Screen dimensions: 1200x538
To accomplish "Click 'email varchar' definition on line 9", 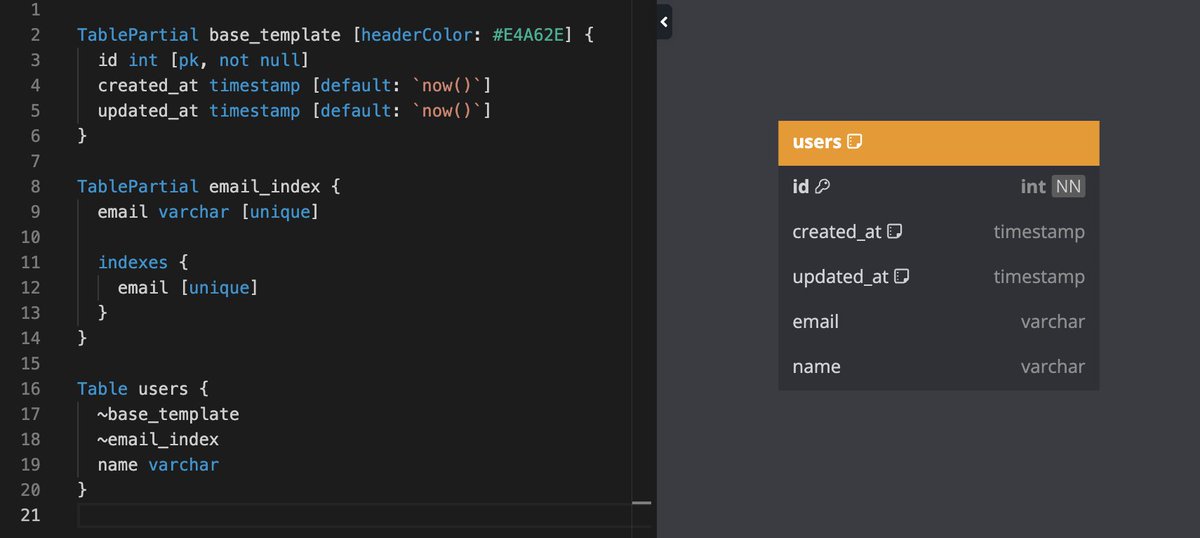I will coord(164,212).
